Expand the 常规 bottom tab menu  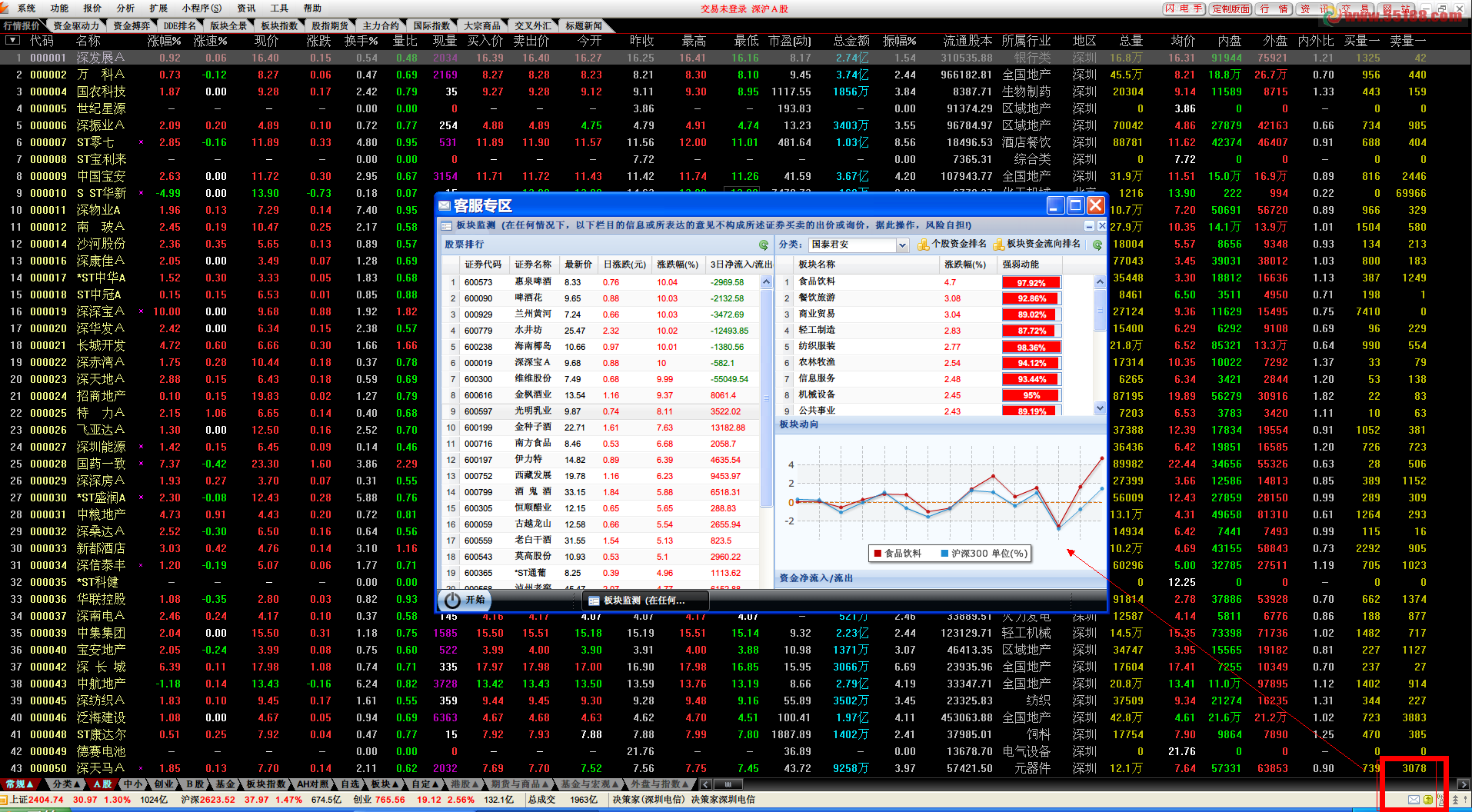pyautogui.click(x=20, y=784)
